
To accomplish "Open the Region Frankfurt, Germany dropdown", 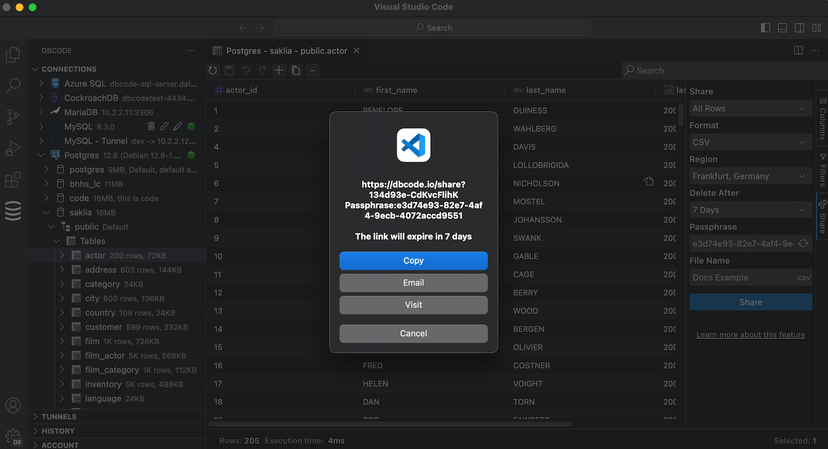I will click(x=750, y=176).
